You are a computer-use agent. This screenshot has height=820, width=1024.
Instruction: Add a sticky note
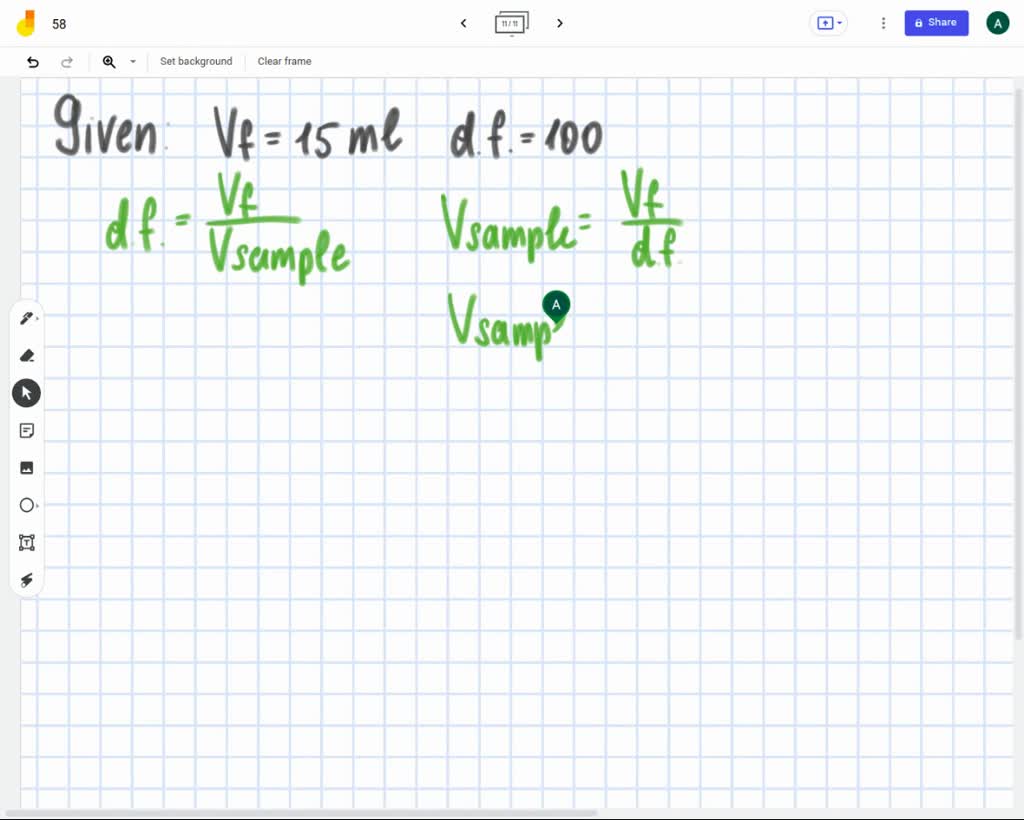[x=27, y=430]
